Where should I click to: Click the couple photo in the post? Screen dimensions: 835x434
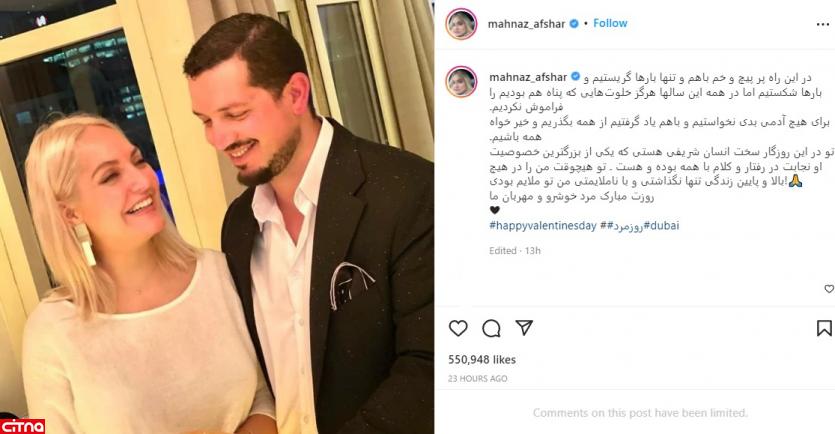[x=217, y=217]
